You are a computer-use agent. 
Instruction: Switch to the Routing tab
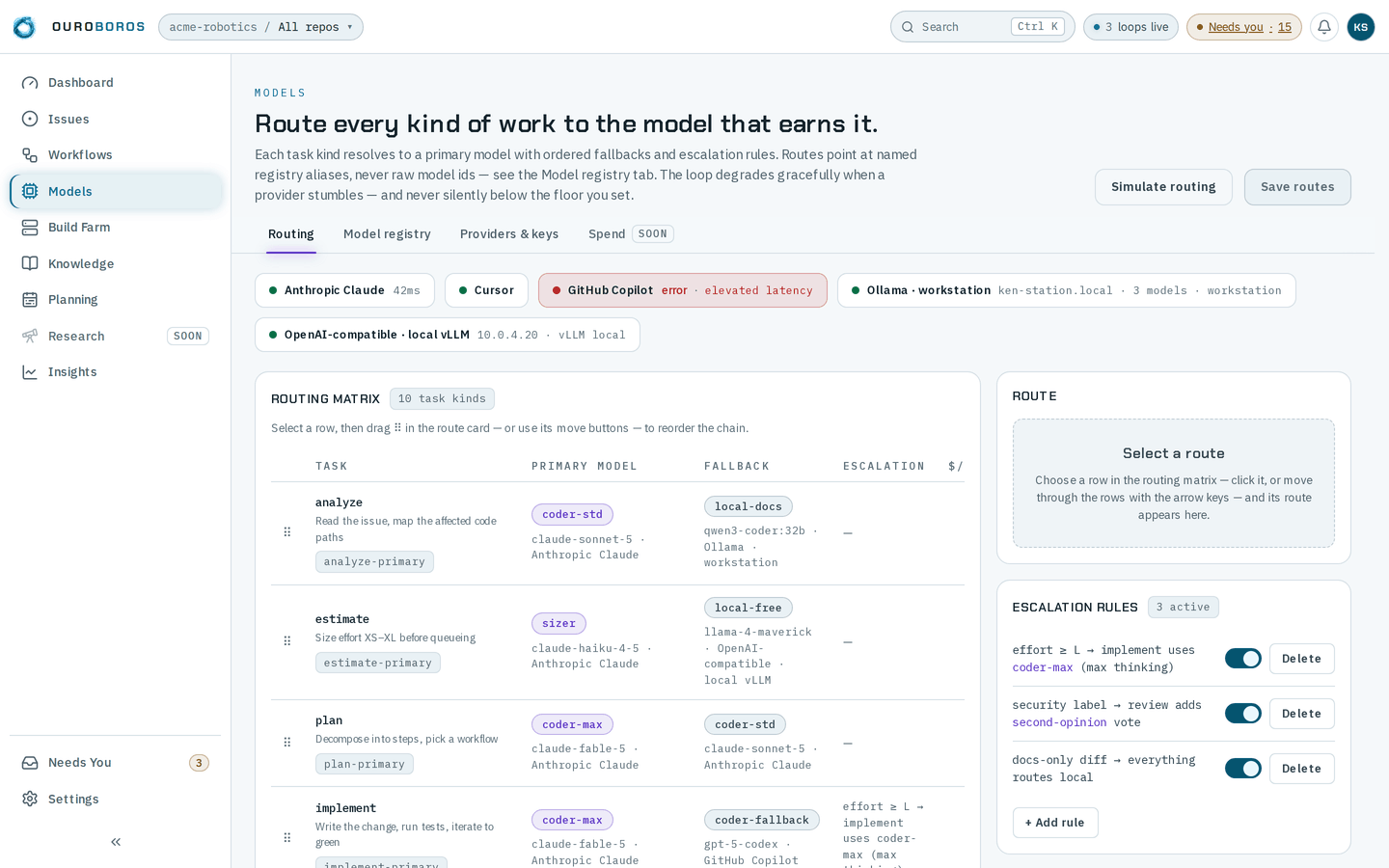pos(291,234)
